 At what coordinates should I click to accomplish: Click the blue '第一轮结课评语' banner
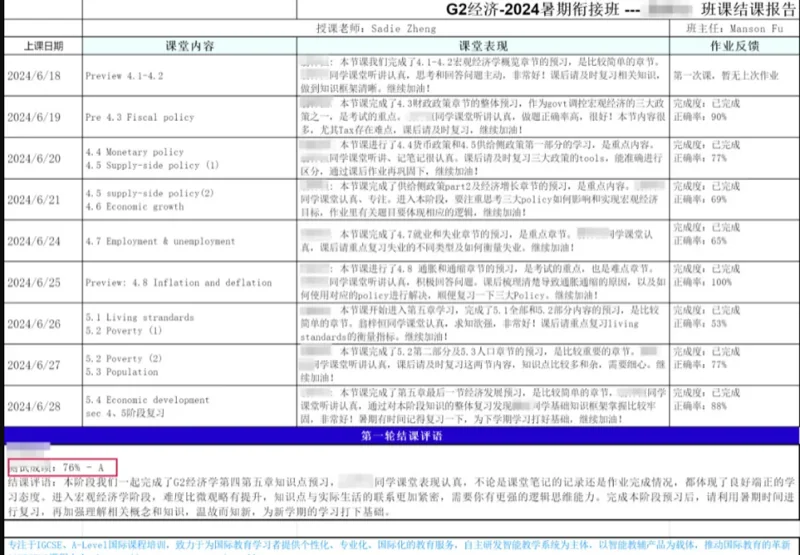pos(402,436)
